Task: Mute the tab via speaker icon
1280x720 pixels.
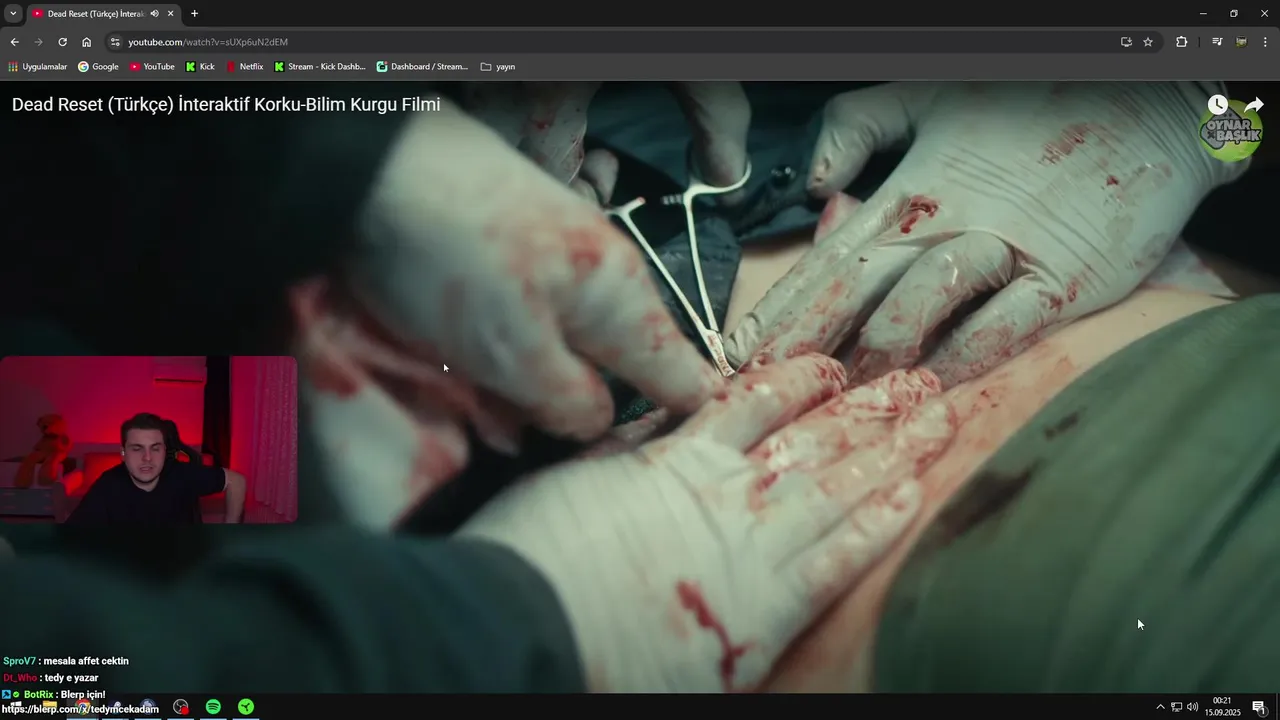Action: coord(154,14)
